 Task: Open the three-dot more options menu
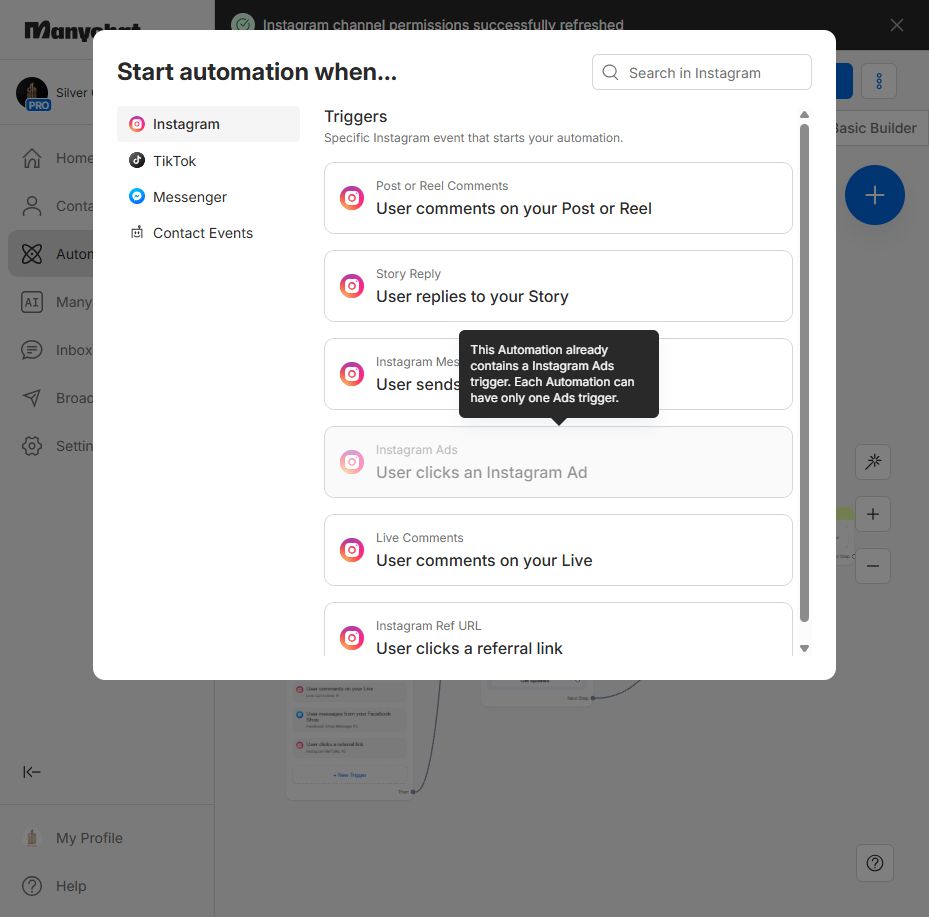point(879,81)
